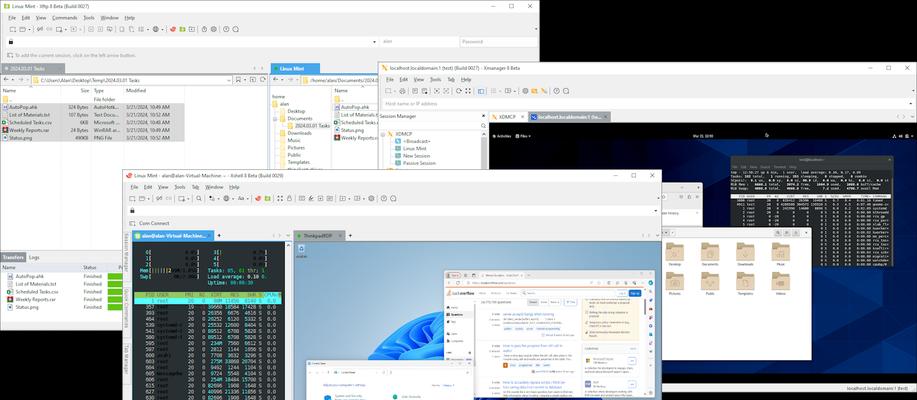
Task: Open the bookmark dropdown arrow in Xftp local panel
Action: point(246,80)
